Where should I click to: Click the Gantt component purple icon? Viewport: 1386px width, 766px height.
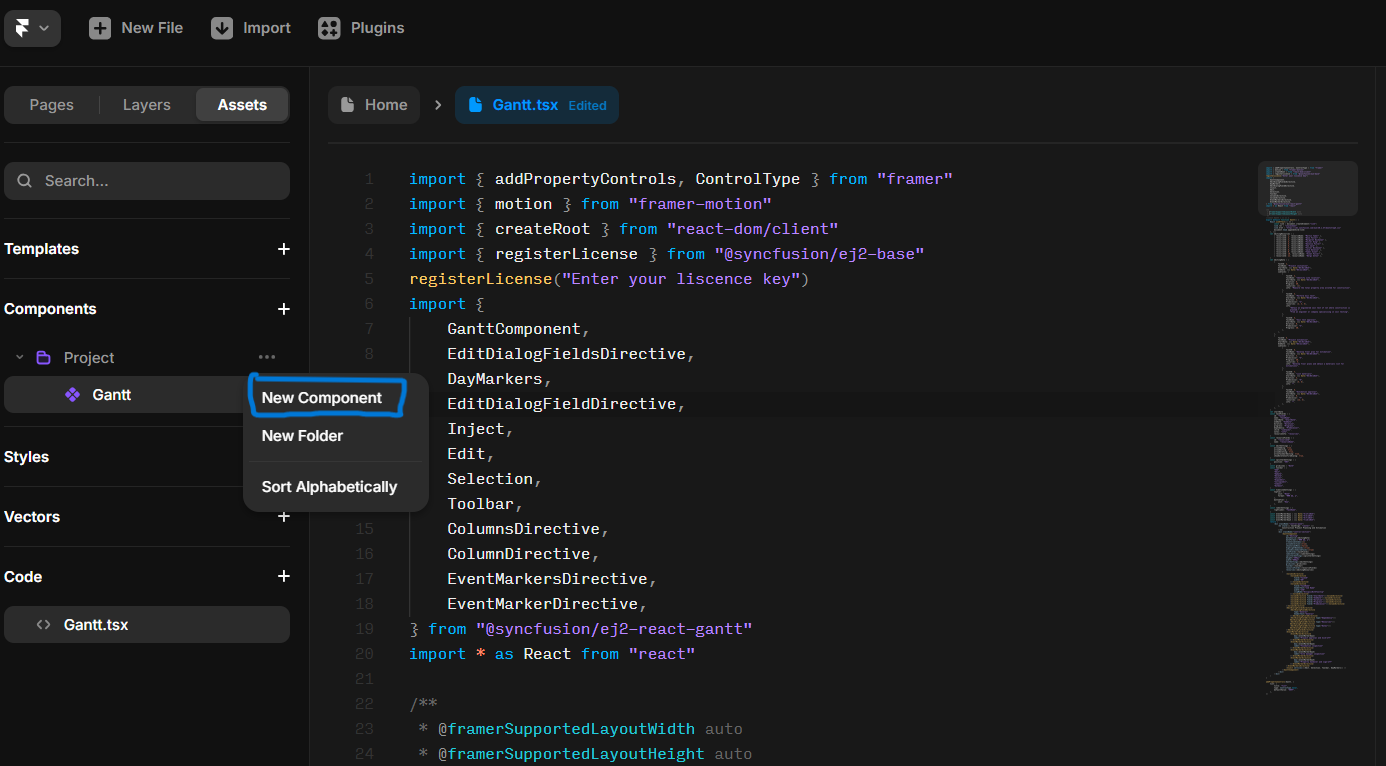(72, 395)
